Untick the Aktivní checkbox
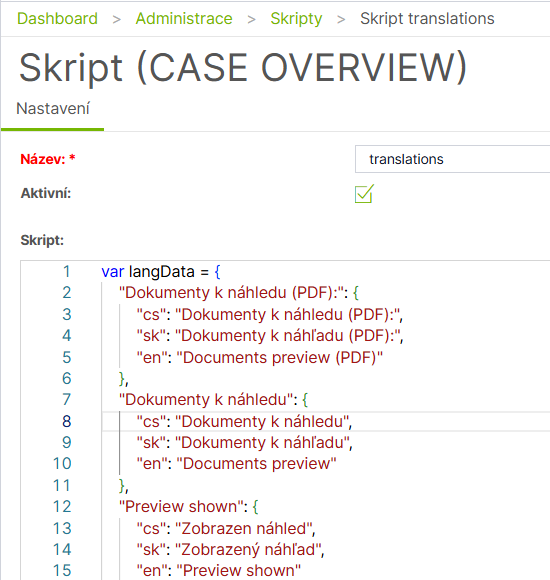This screenshot has width=550, height=580. click(x=364, y=194)
